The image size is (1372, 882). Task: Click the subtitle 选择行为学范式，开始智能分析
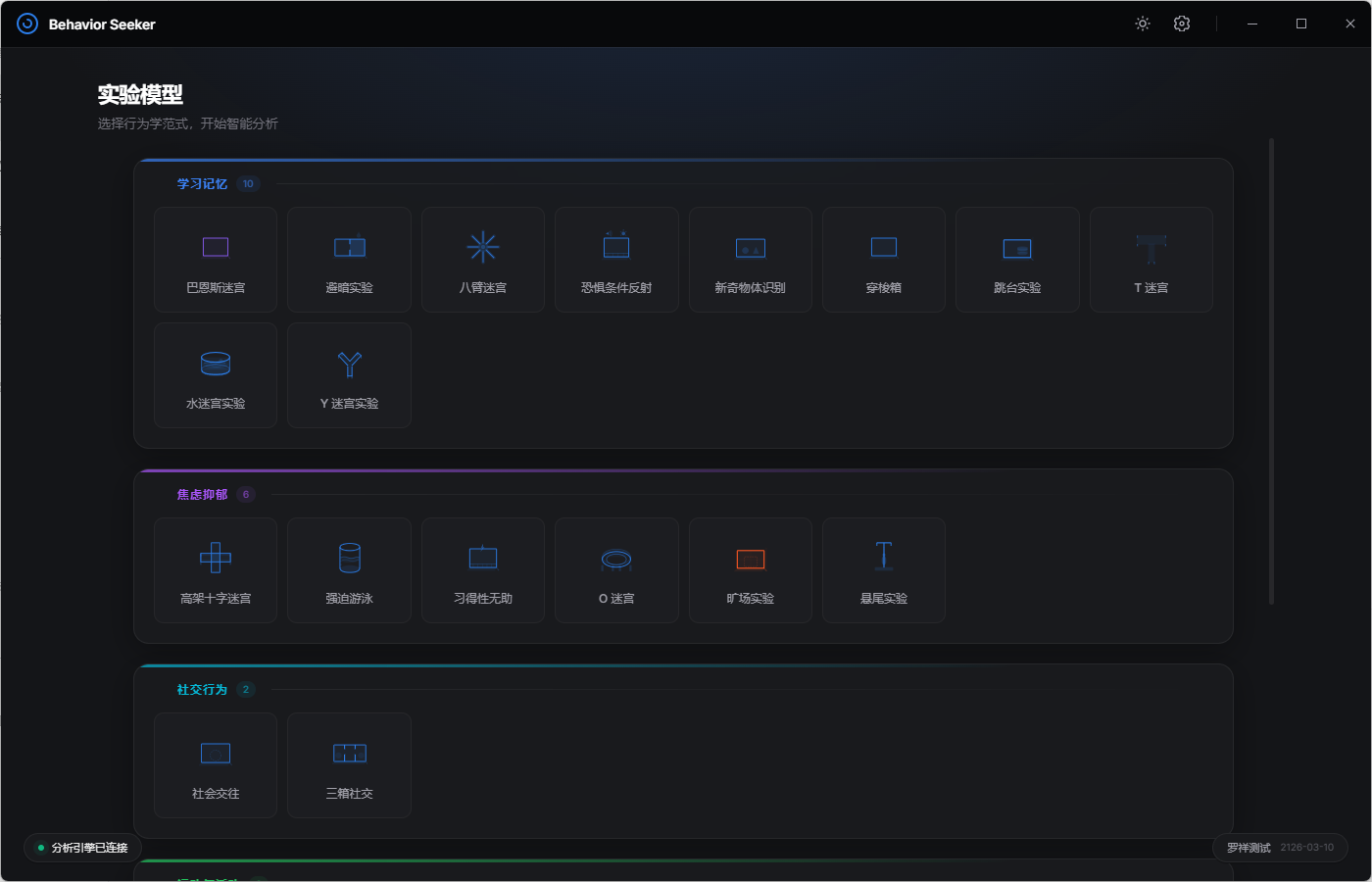point(188,123)
